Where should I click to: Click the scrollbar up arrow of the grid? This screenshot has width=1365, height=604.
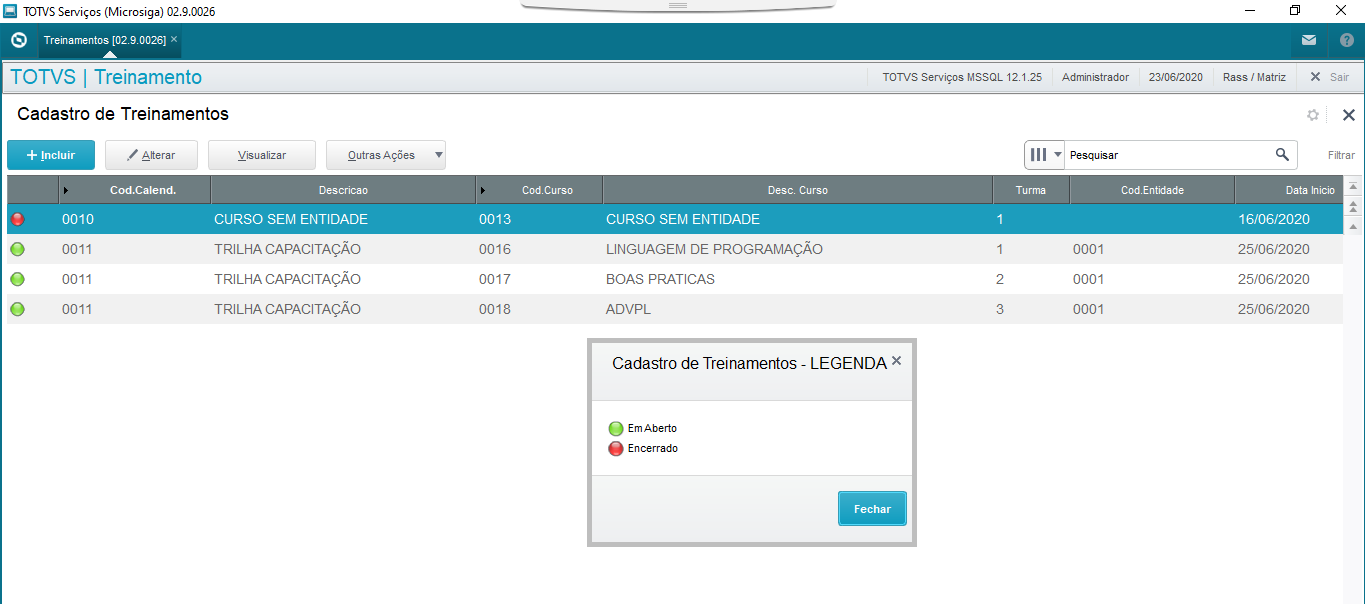(x=1354, y=226)
